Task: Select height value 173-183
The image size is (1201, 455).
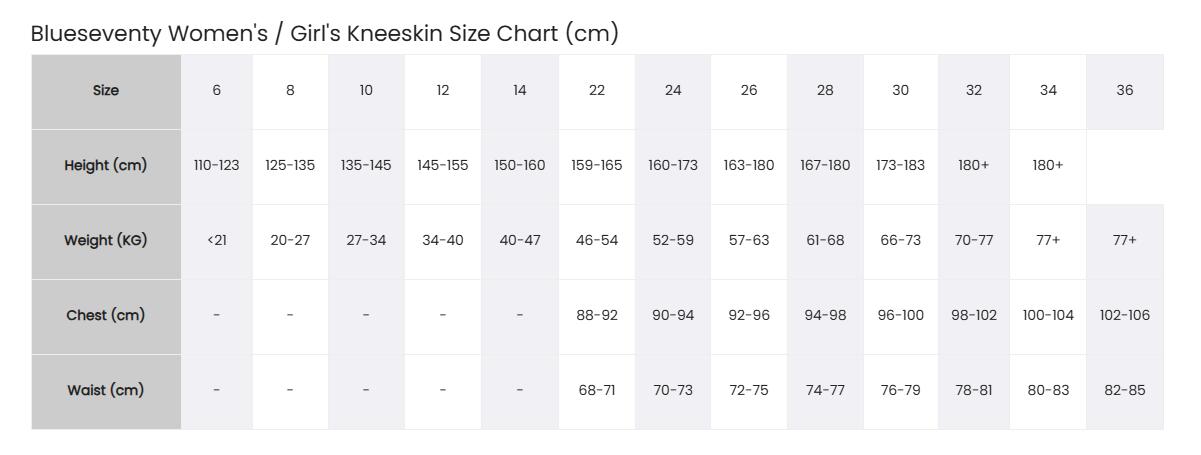Action: (901, 166)
